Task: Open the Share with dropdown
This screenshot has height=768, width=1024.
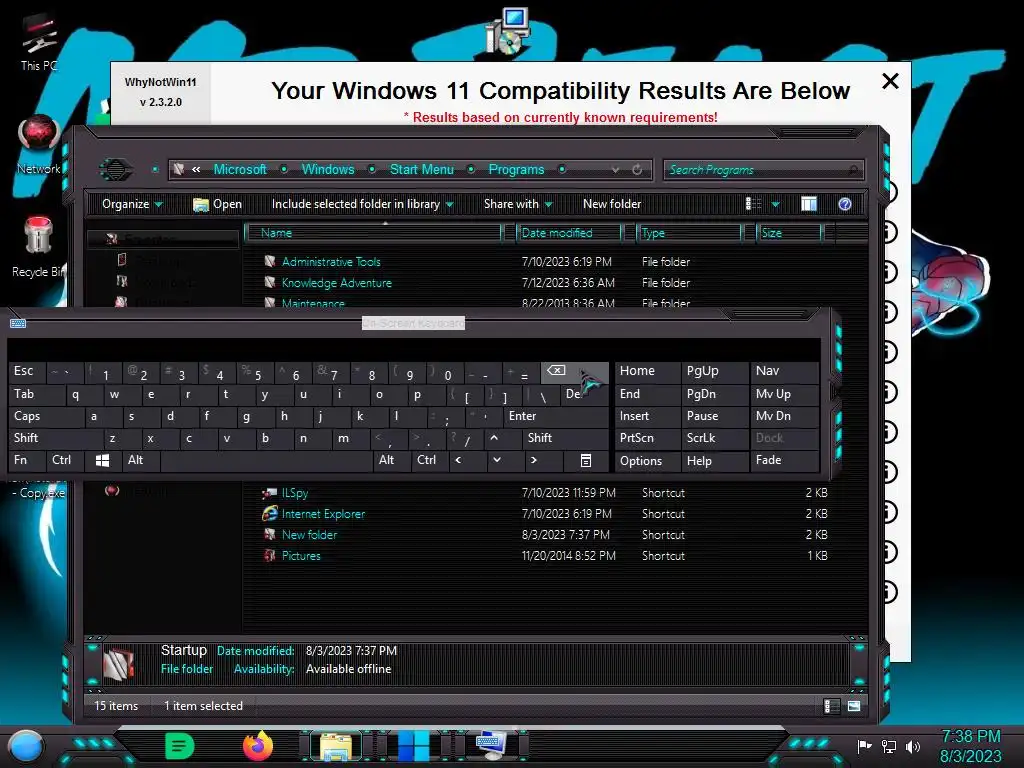Action: pos(518,204)
